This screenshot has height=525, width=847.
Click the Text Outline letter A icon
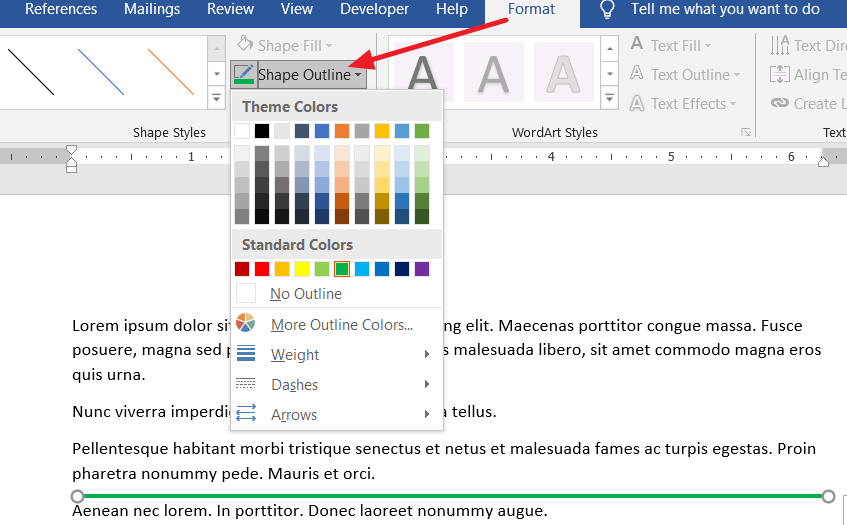[637, 73]
